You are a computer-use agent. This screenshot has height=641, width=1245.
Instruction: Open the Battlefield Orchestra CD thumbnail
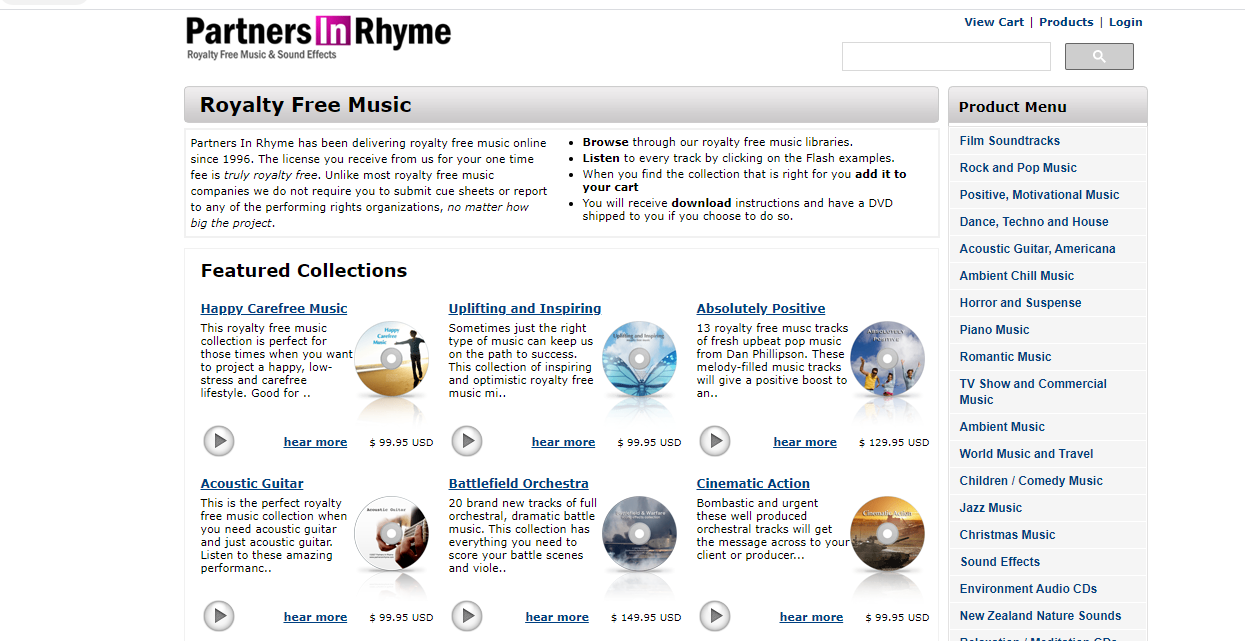(639, 534)
